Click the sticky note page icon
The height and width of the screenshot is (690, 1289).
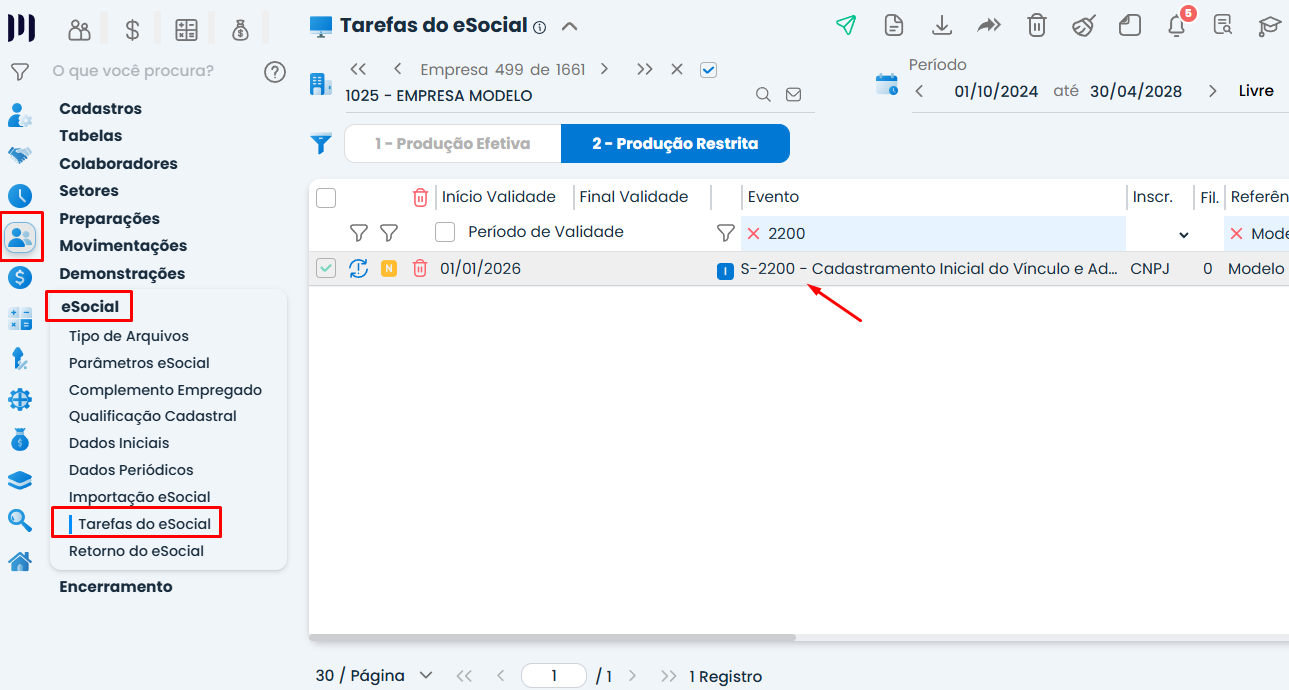pos(1130,26)
